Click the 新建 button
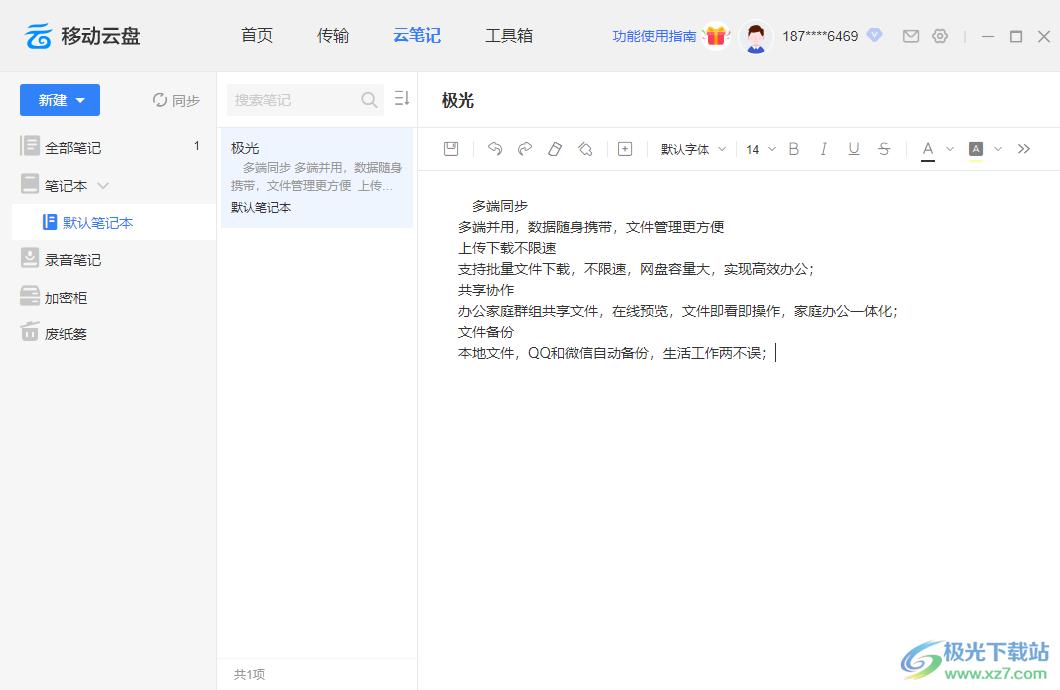 [x=60, y=100]
